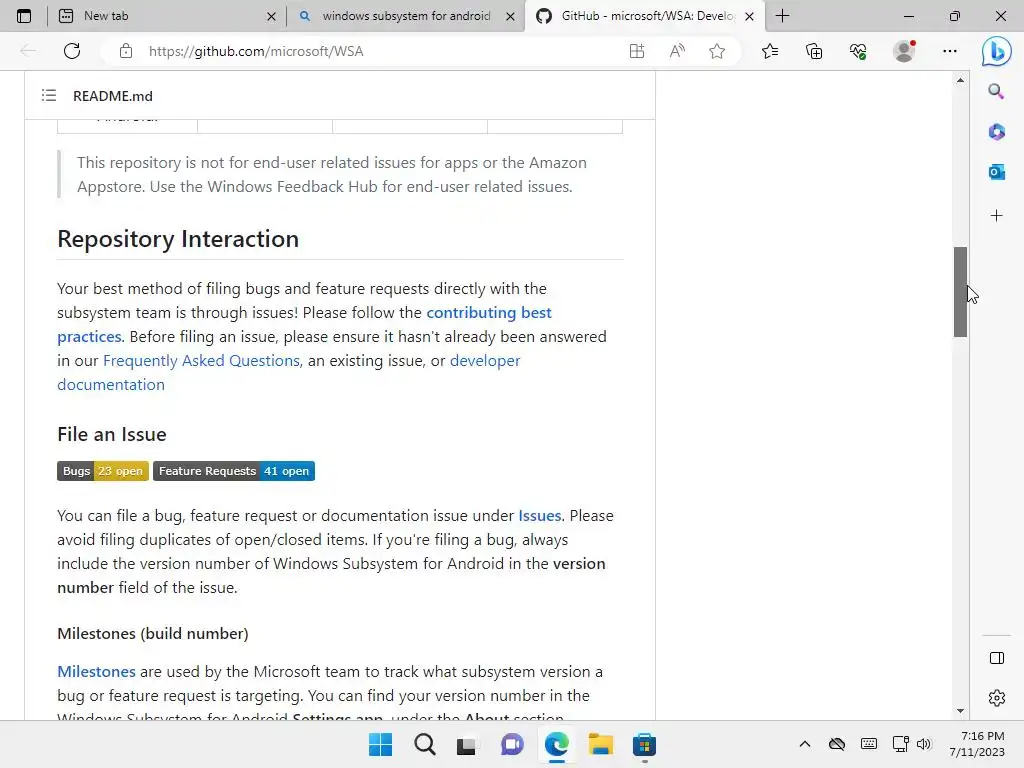Close the New tab tab

point(272,16)
